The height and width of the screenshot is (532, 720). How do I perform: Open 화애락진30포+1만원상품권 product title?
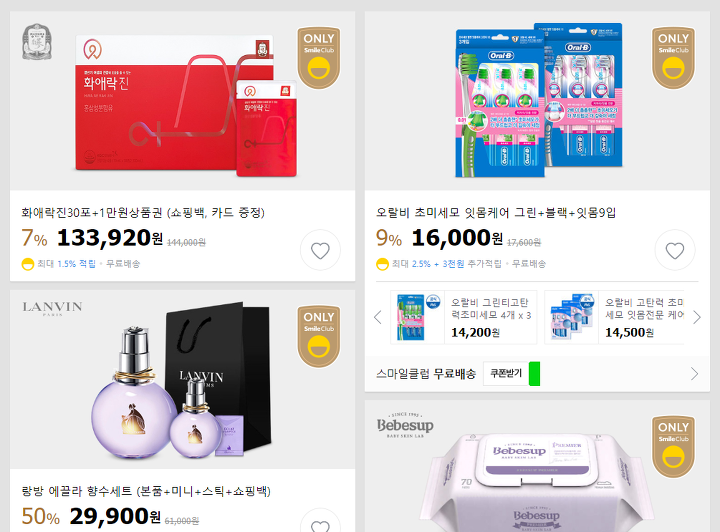tap(143, 213)
